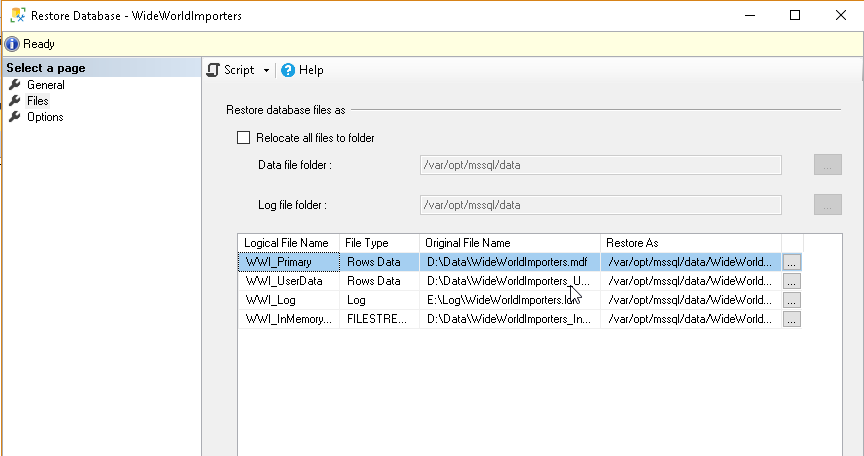Screen dimensions: 864x456
Task: Select the Files page
Action: [x=38, y=101]
